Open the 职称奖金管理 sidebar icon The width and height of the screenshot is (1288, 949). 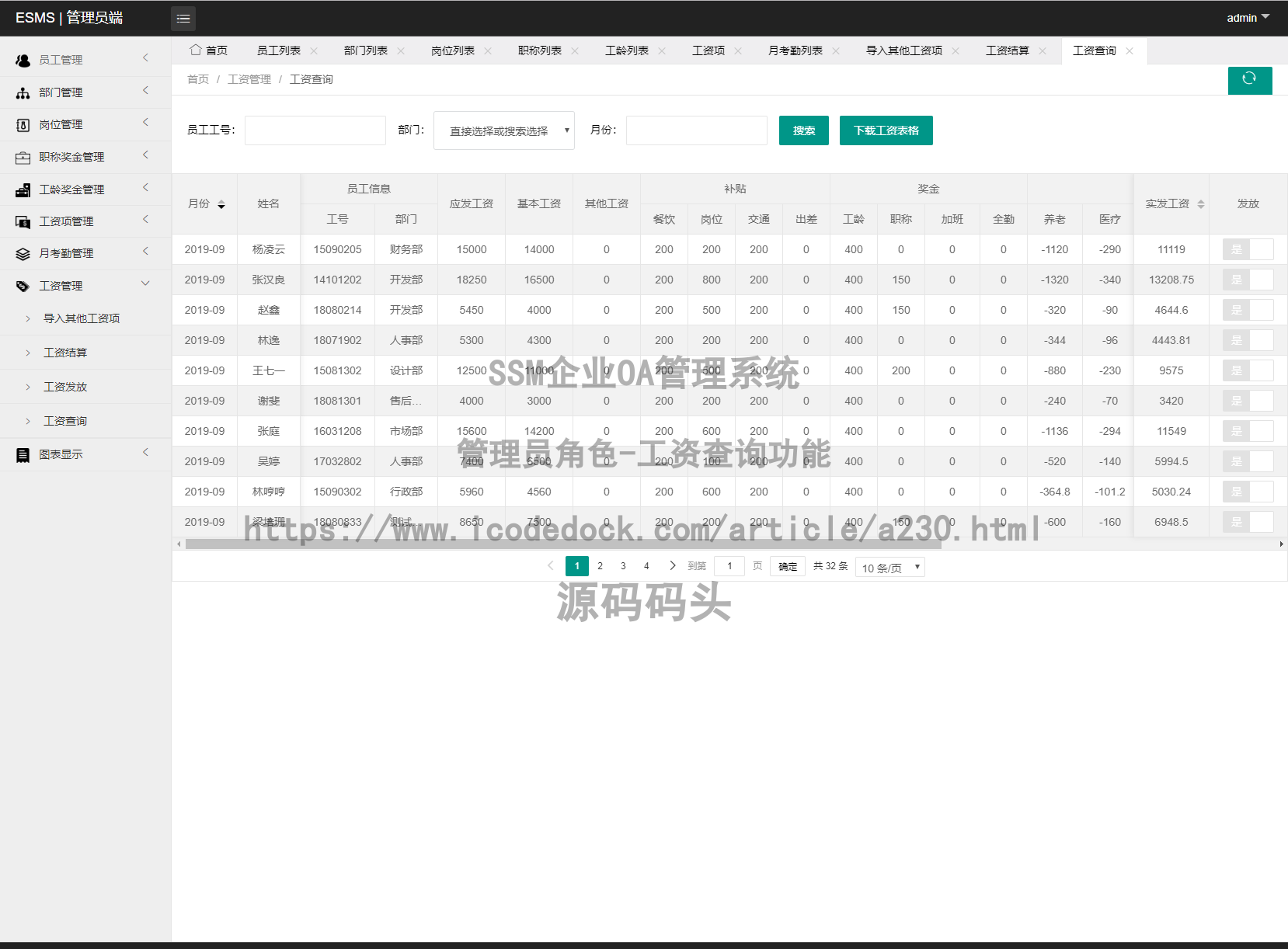(21, 155)
